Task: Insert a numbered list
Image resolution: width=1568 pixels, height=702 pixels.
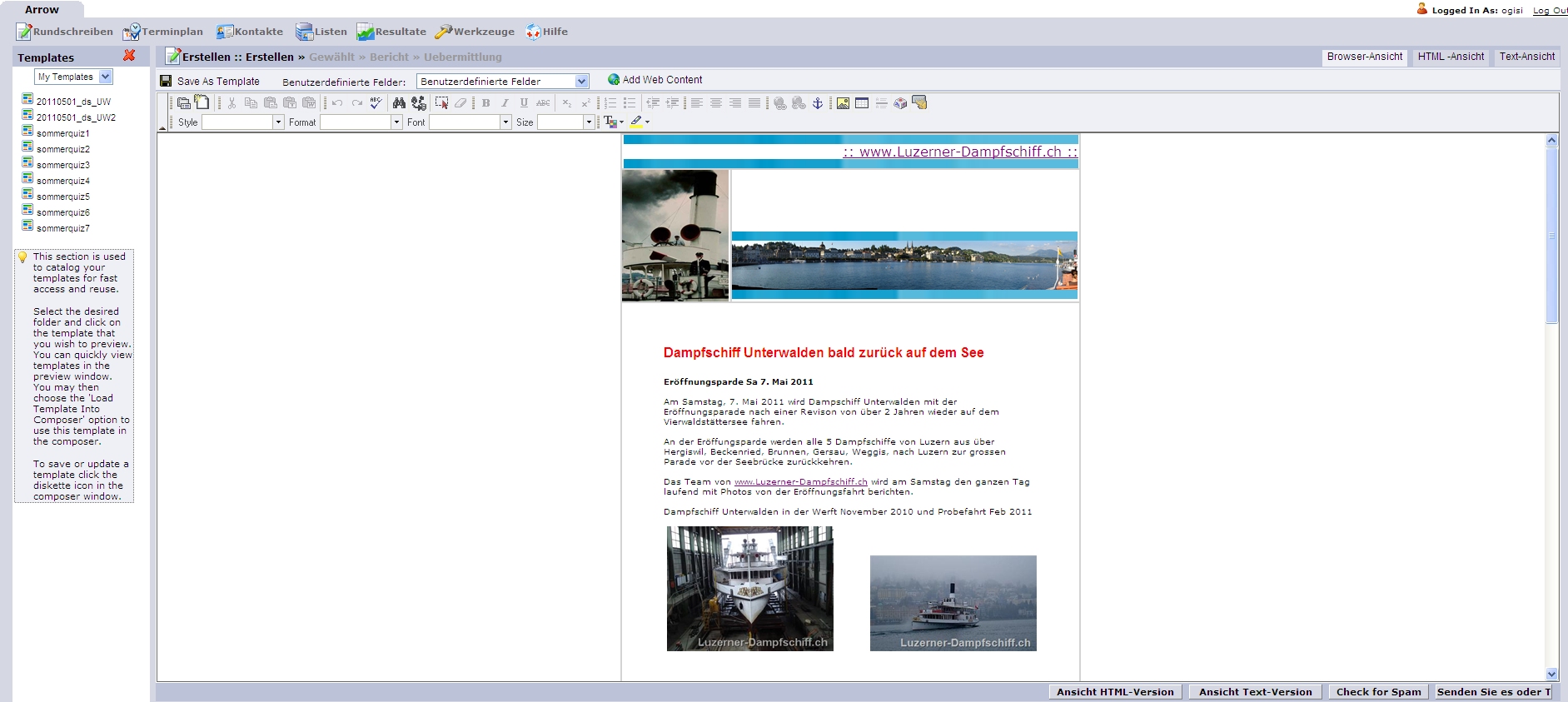Action: point(610,103)
